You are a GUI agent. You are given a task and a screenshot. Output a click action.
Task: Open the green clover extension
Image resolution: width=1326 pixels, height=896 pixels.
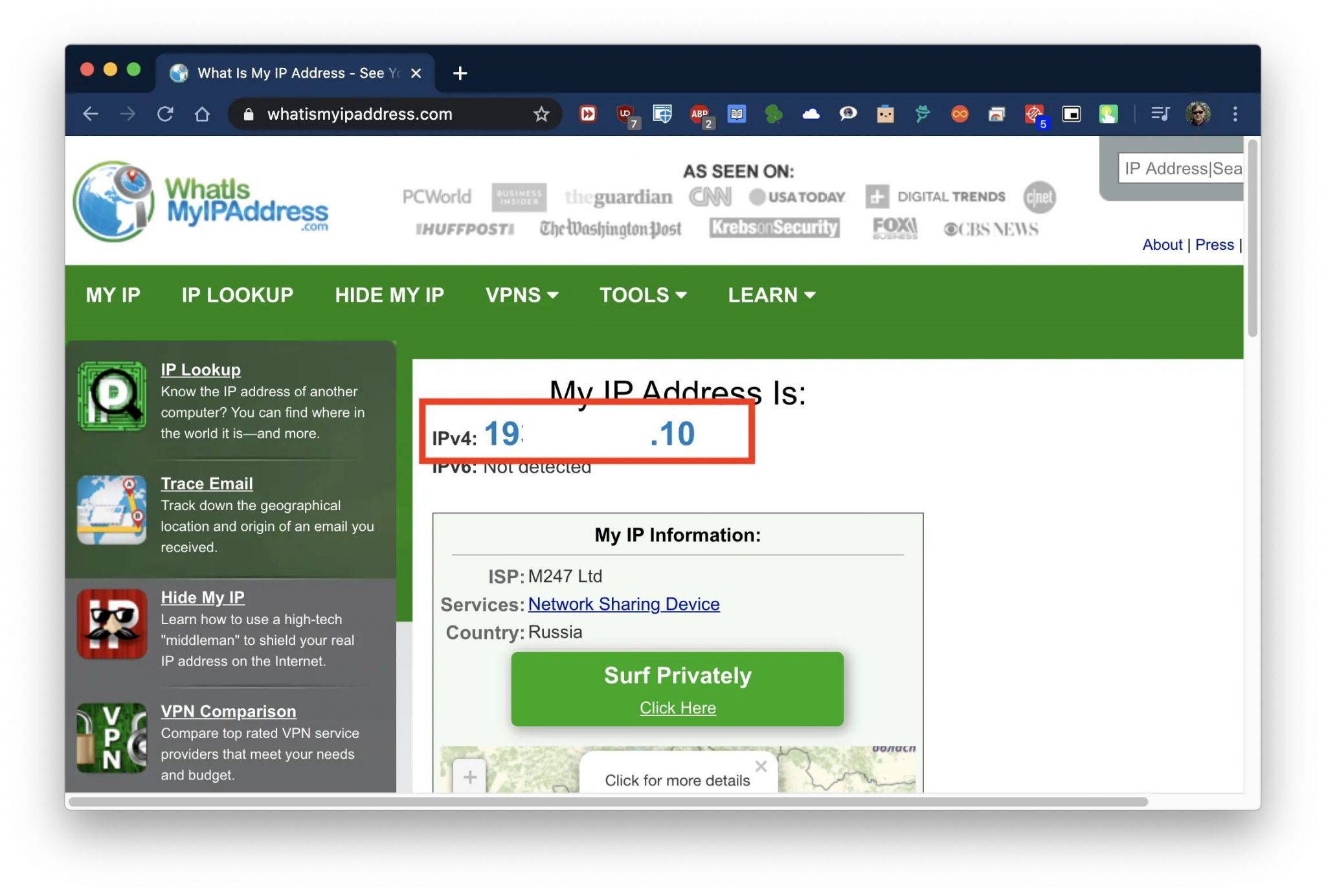[x=774, y=114]
